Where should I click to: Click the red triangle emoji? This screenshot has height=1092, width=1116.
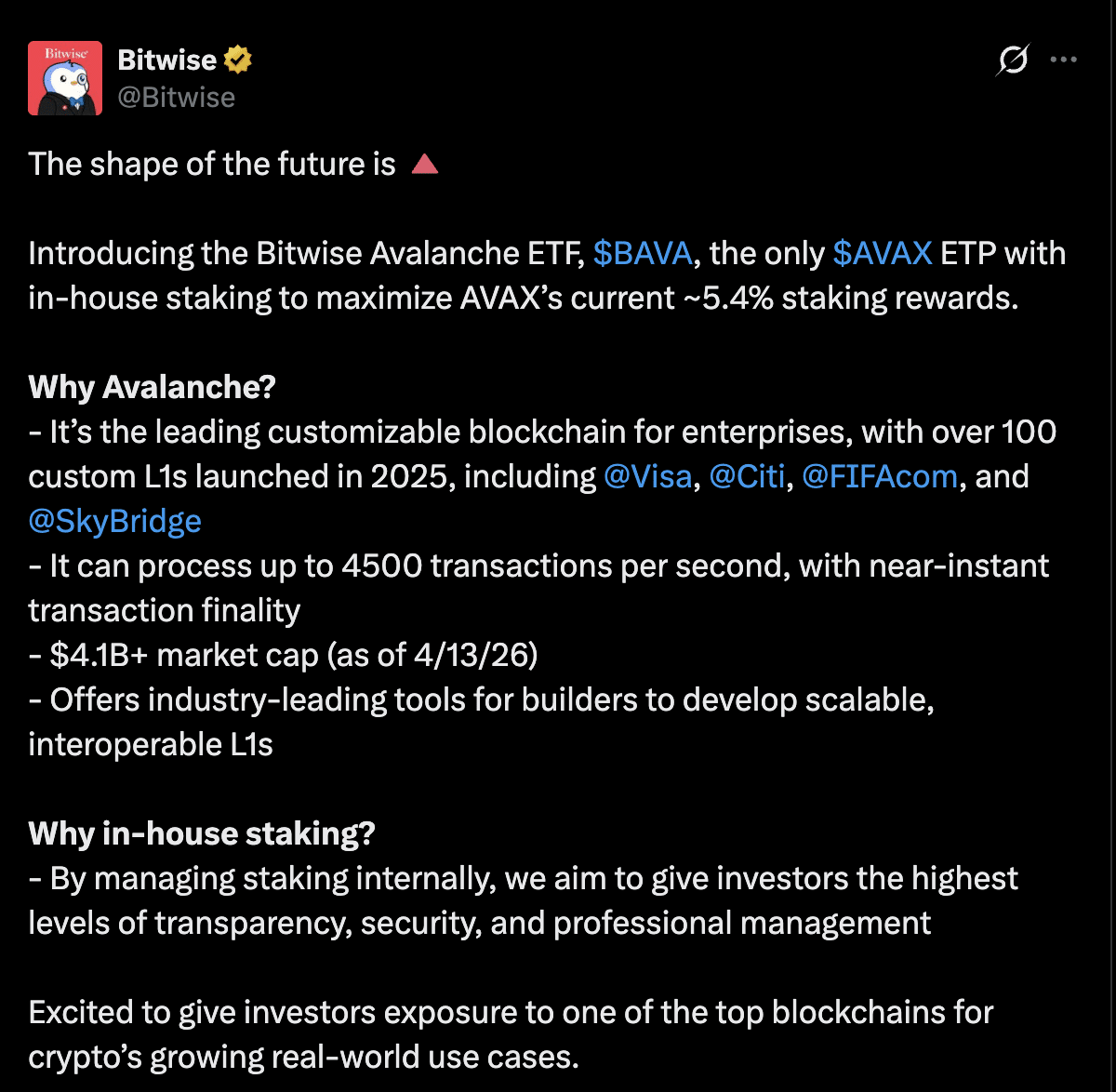click(424, 165)
